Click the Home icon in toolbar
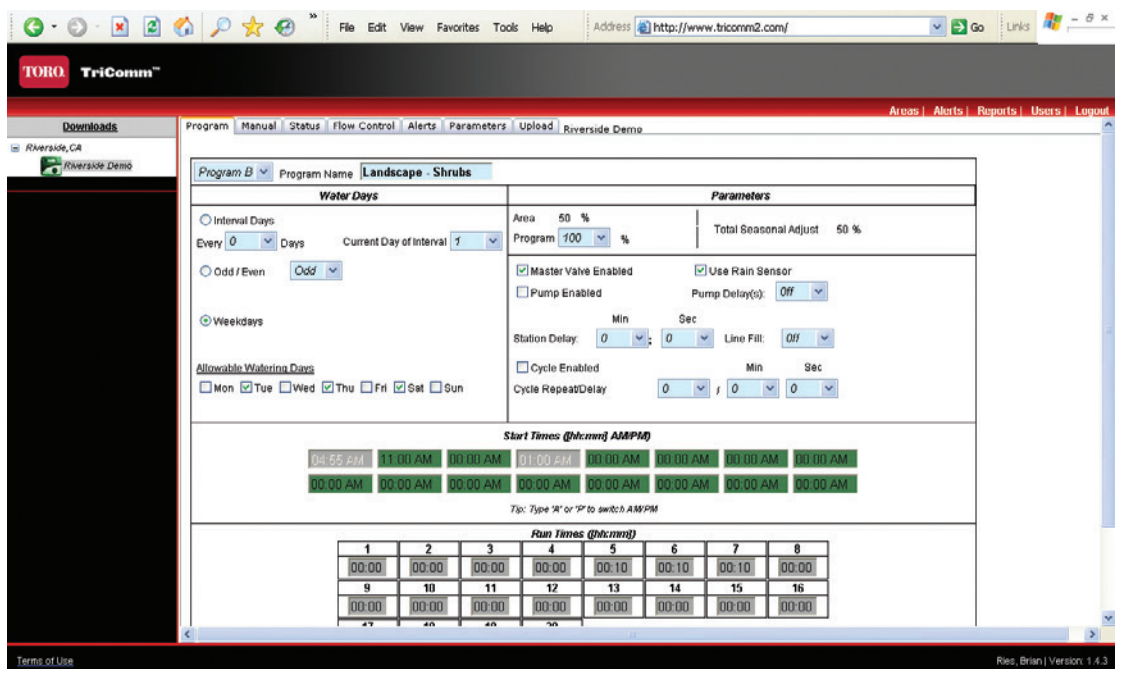Screen dimensions: 1123x679 pos(184,27)
